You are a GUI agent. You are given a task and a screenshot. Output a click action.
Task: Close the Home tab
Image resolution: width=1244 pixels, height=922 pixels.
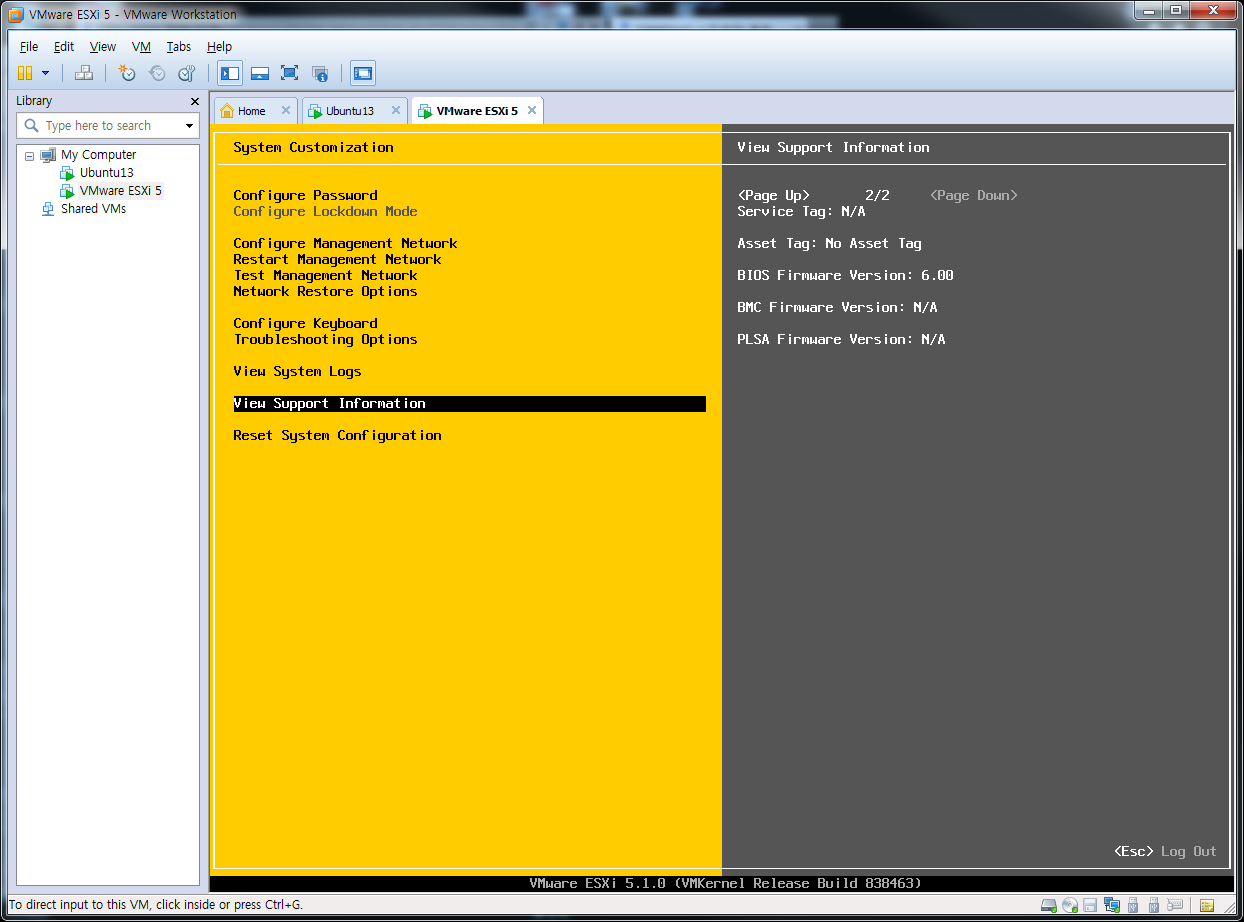coord(286,110)
